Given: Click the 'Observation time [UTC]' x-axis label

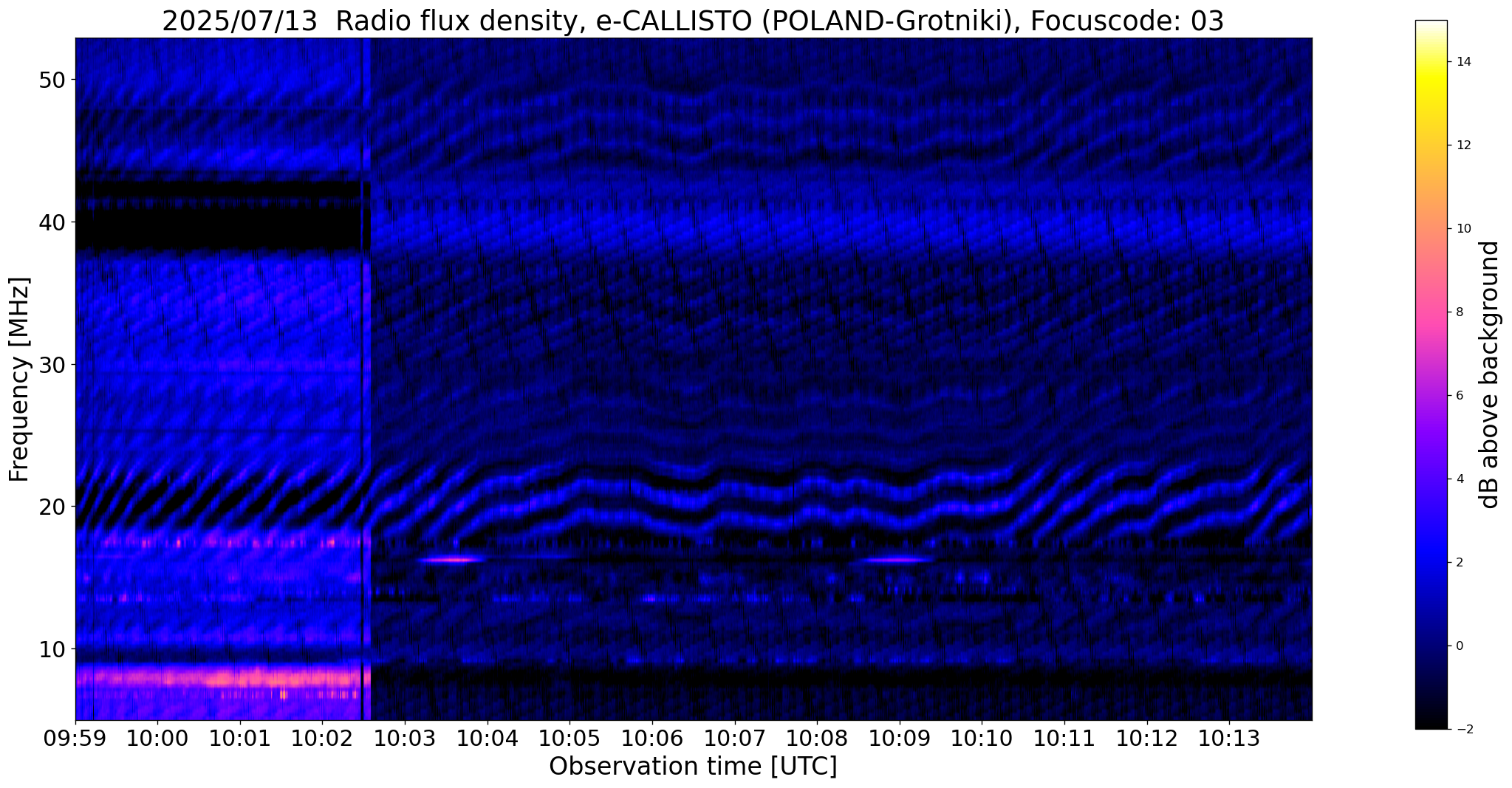Looking at the screenshot, I should click(x=693, y=767).
